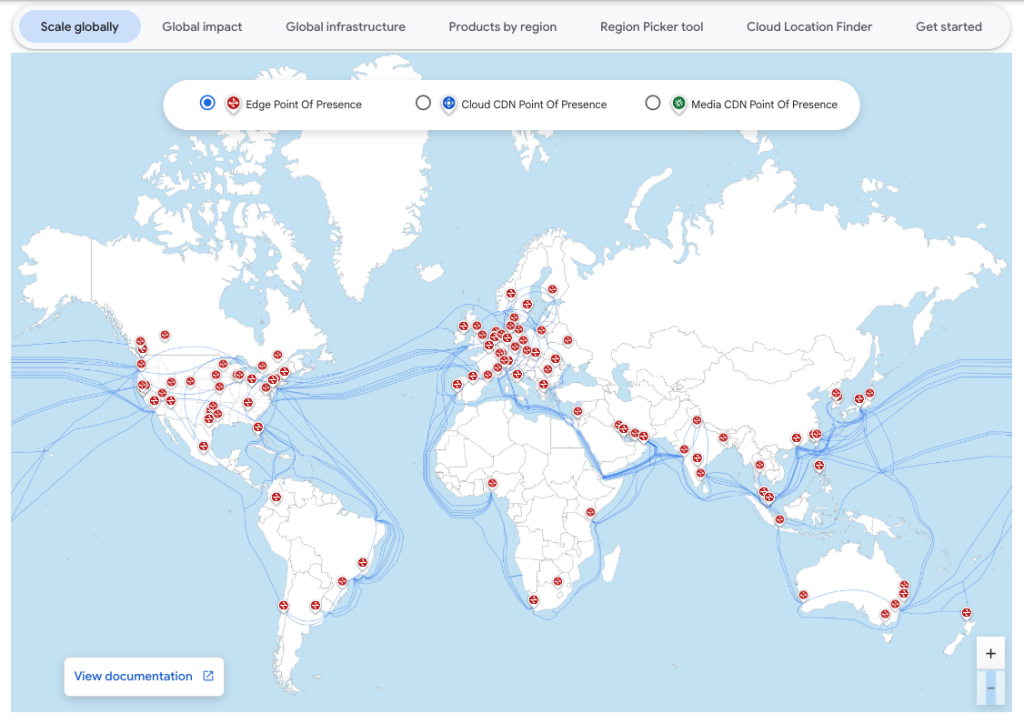Open the Scale globally tab
This screenshot has height=724, width=1024.
80,27
